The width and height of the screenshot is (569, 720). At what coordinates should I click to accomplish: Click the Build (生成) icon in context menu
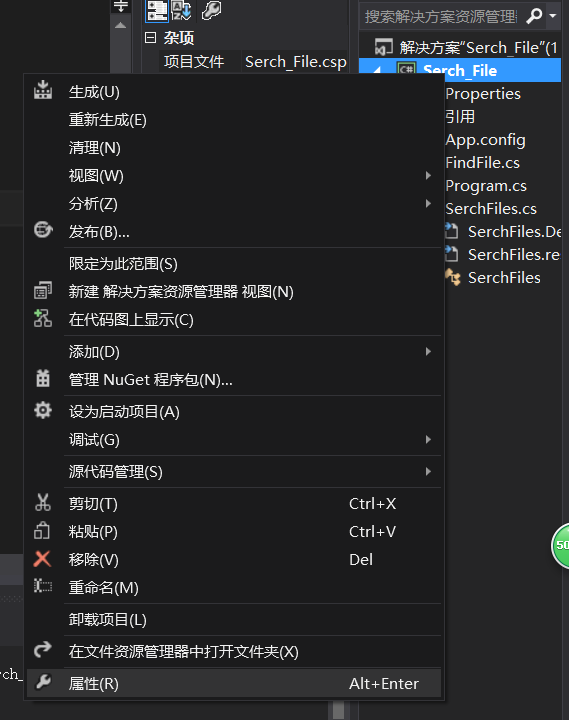(43, 90)
